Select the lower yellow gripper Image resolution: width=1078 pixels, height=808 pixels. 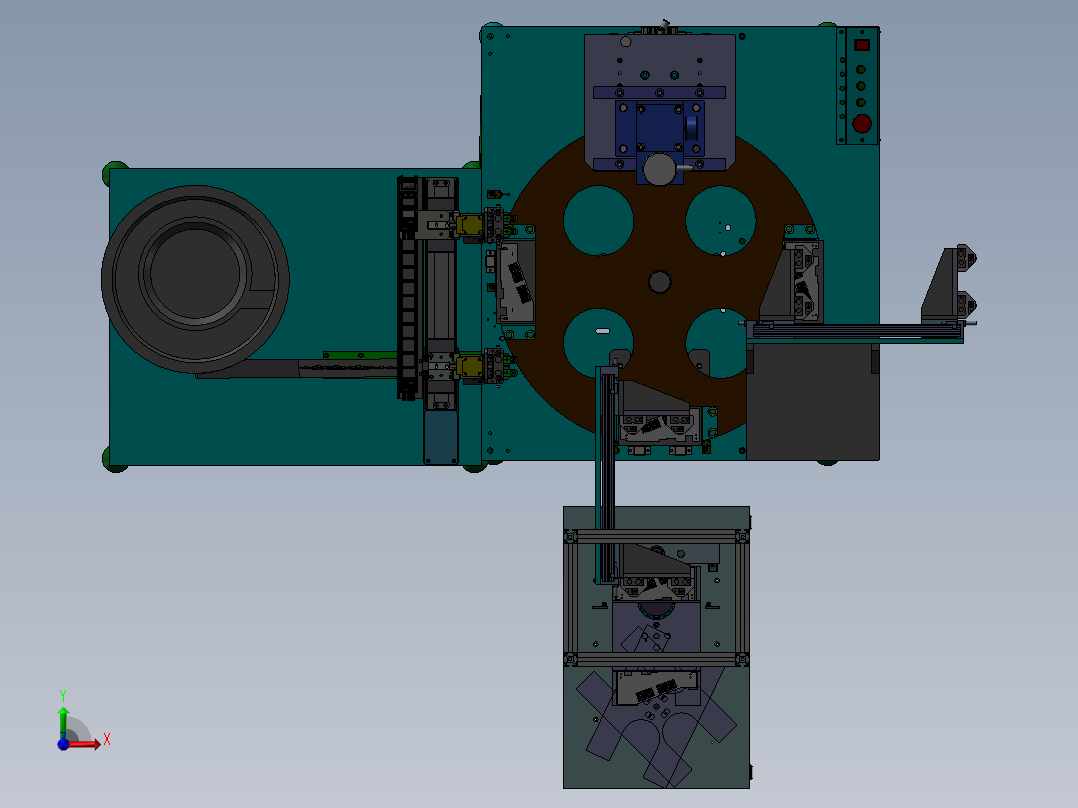click(470, 366)
